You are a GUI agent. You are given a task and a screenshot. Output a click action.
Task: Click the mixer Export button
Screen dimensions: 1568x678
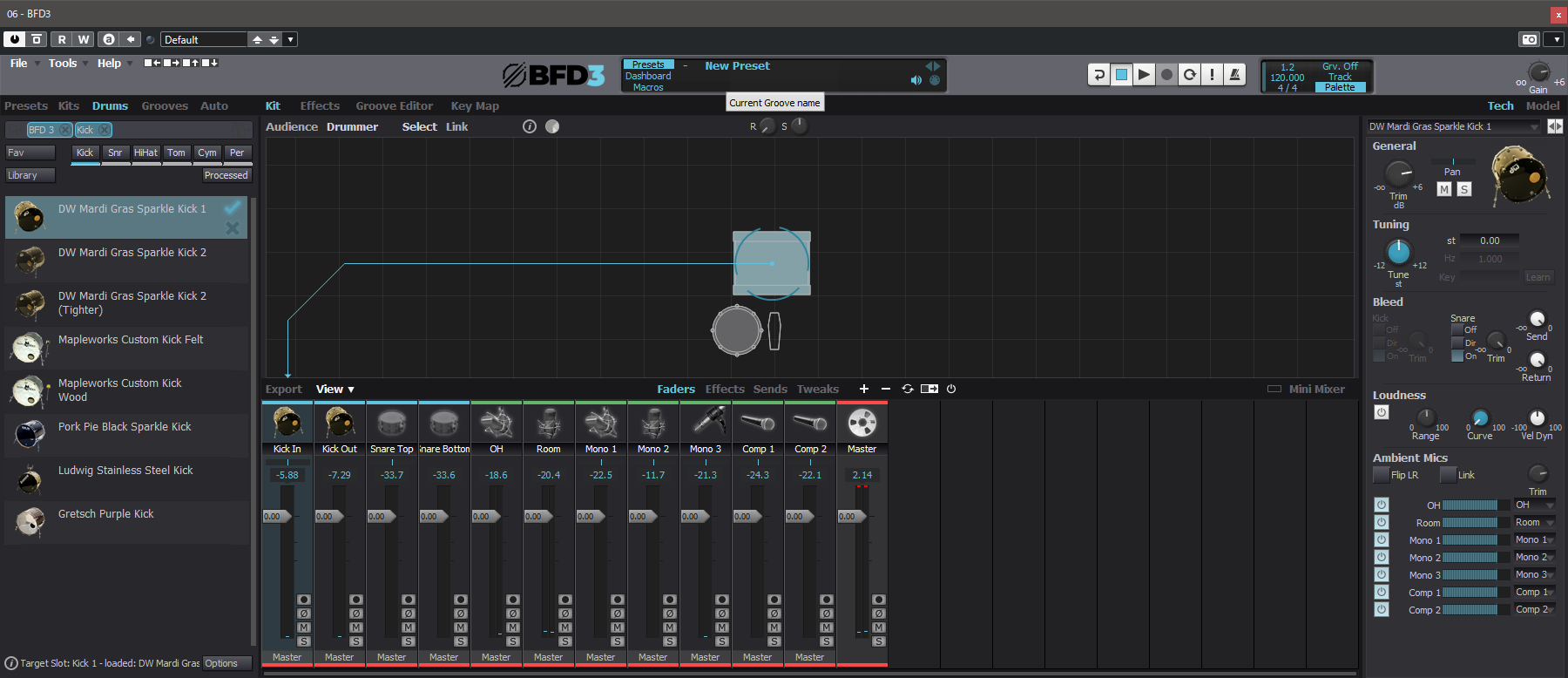284,390
